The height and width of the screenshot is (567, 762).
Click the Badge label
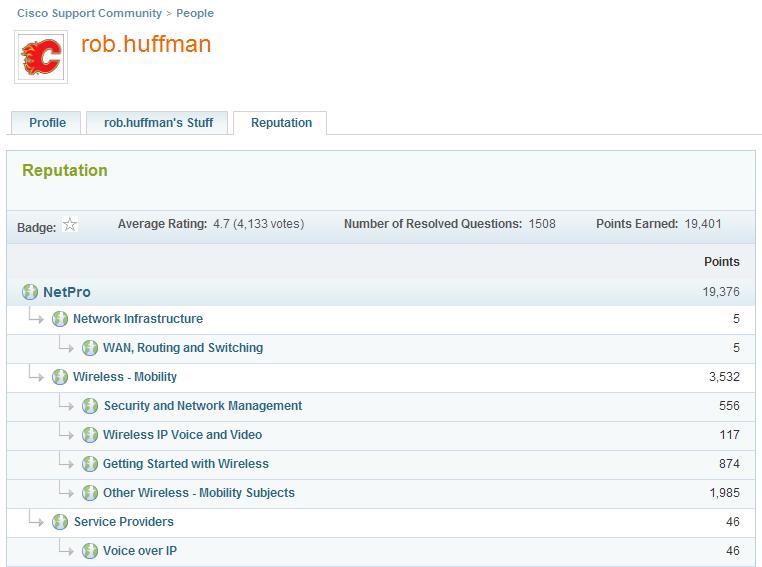point(36,227)
